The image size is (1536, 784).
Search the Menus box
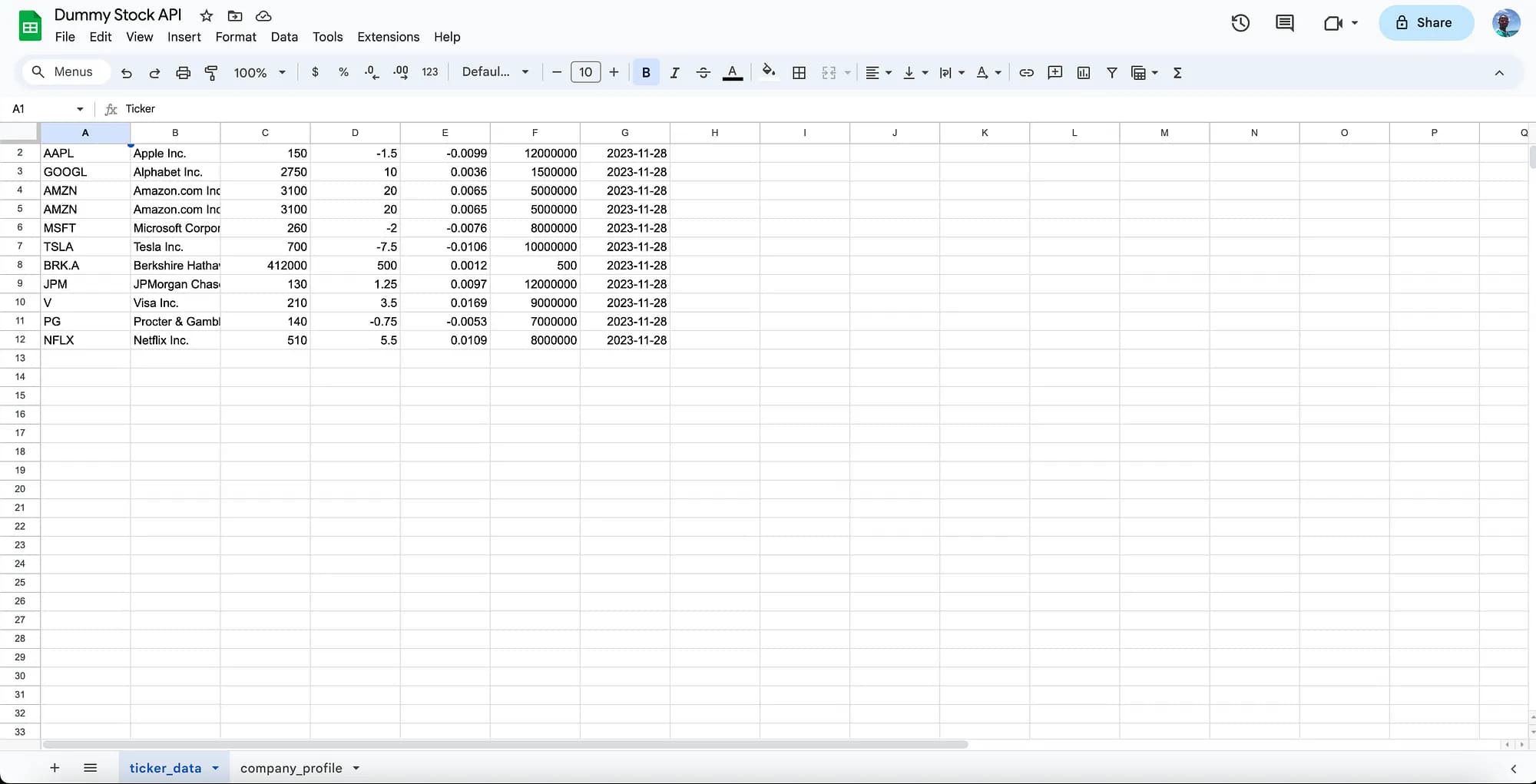pyautogui.click(x=65, y=72)
